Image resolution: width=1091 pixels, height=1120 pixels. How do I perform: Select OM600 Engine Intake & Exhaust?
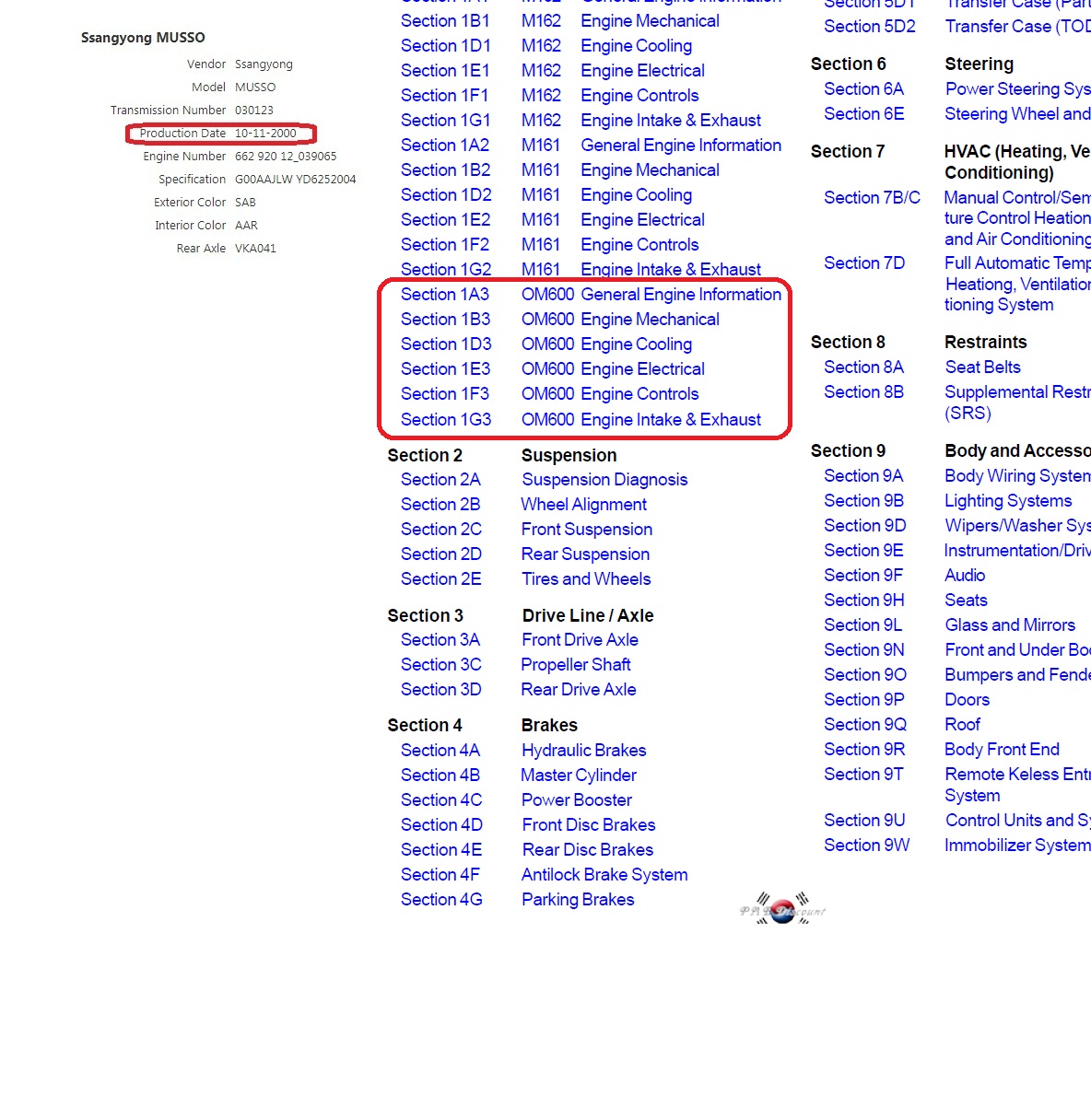coord(640,420)
